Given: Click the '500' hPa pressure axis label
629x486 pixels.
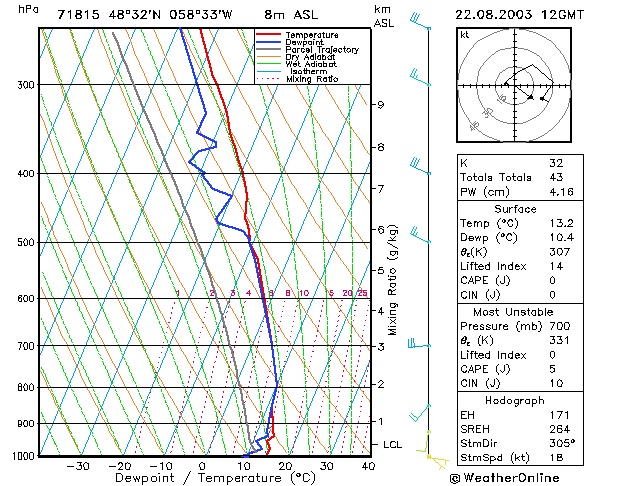Looking at the screenshot, I should pyautogui.click(x=26, y=243).
